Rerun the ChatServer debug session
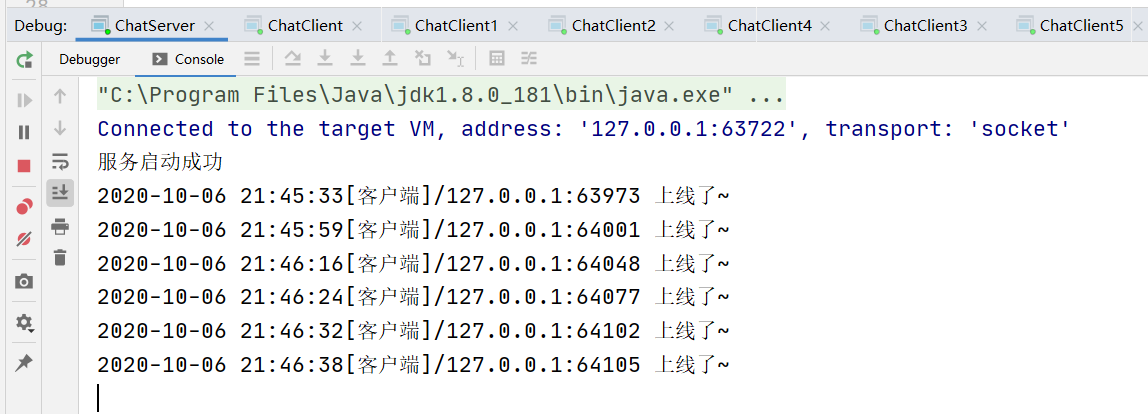 [x=24, y=59]
